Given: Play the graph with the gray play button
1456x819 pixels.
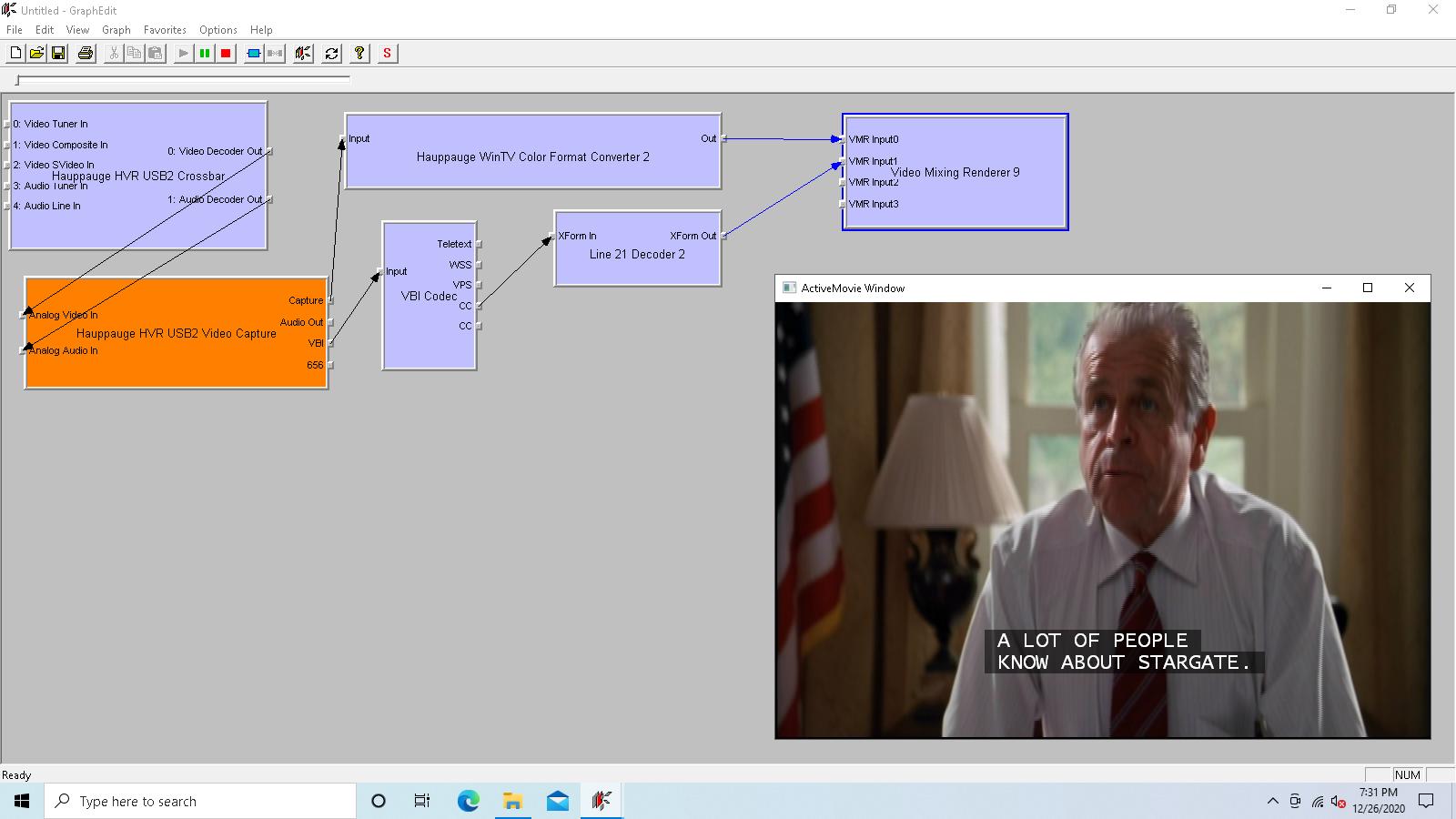Looking at the screenshot, I should (183, 54).
